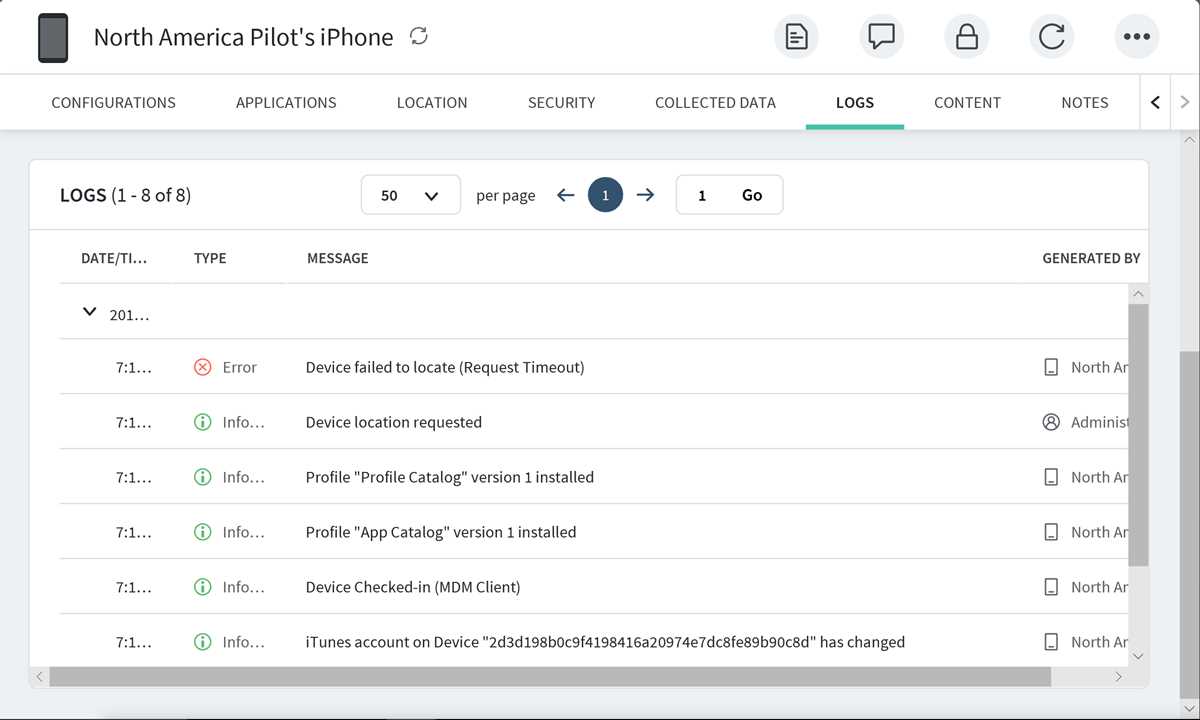Sort by Generated By column header
Screen dimensions: 1200x720
point(1091,258)
